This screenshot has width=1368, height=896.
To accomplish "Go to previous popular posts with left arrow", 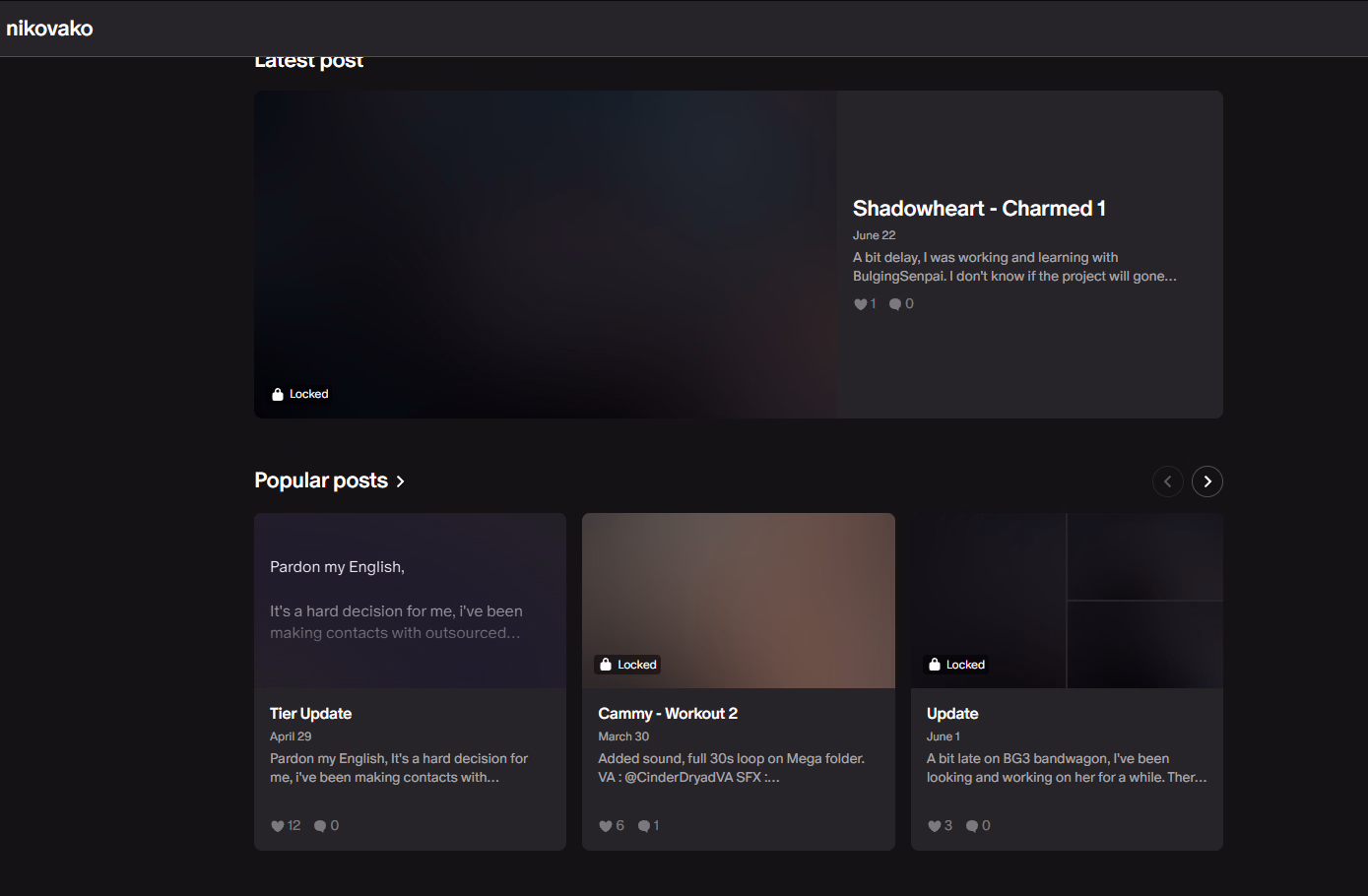I will tap(1168, 481).
